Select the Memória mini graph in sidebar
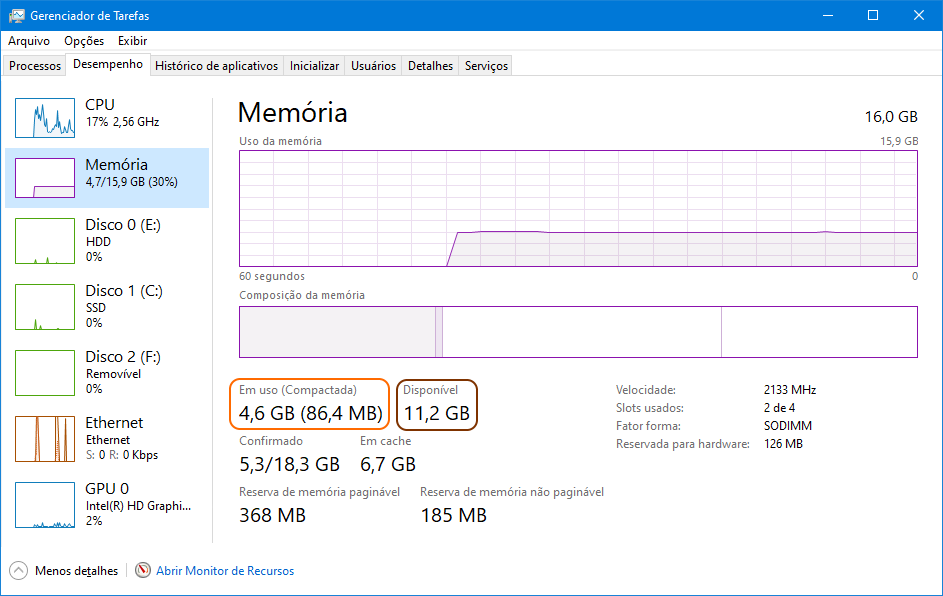This screenshot has height=596, width=943. [45, 177]
